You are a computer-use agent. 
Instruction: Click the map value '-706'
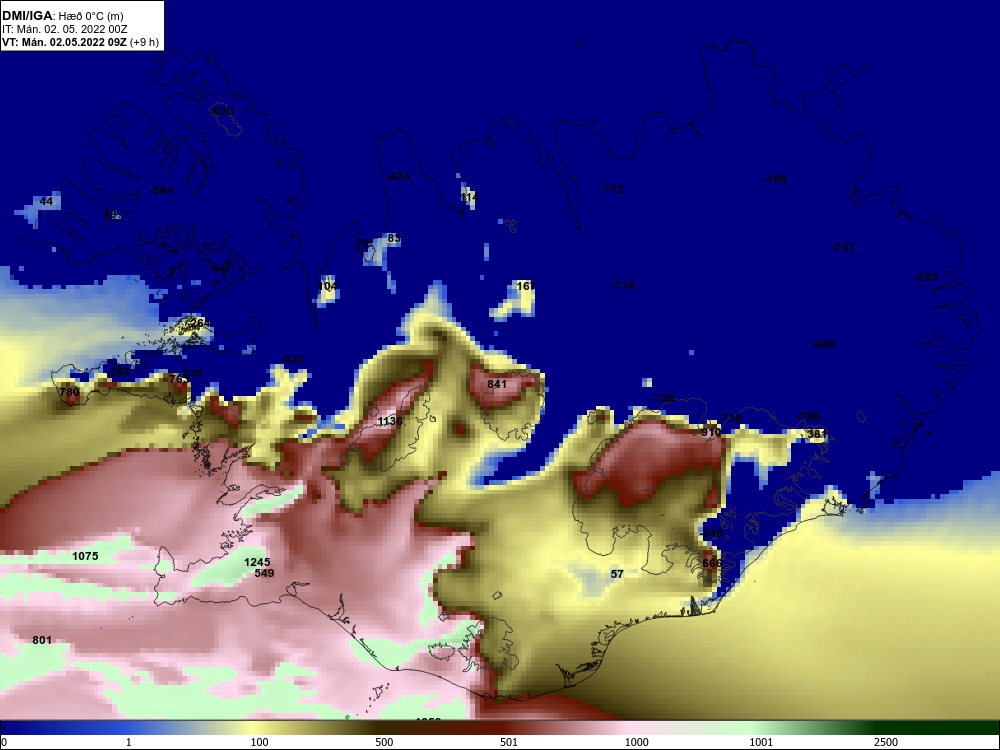click(x=808, y=416)
